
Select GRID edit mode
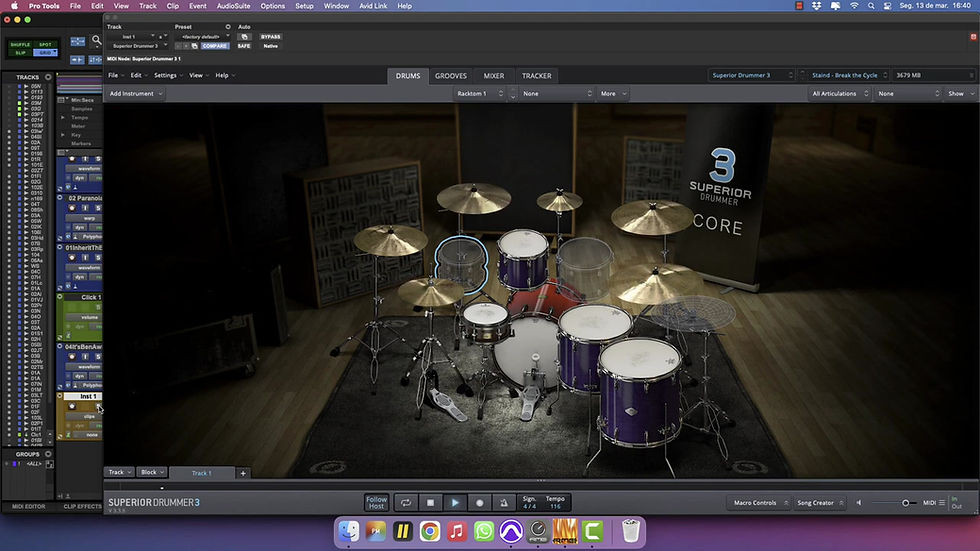[45, 53]
